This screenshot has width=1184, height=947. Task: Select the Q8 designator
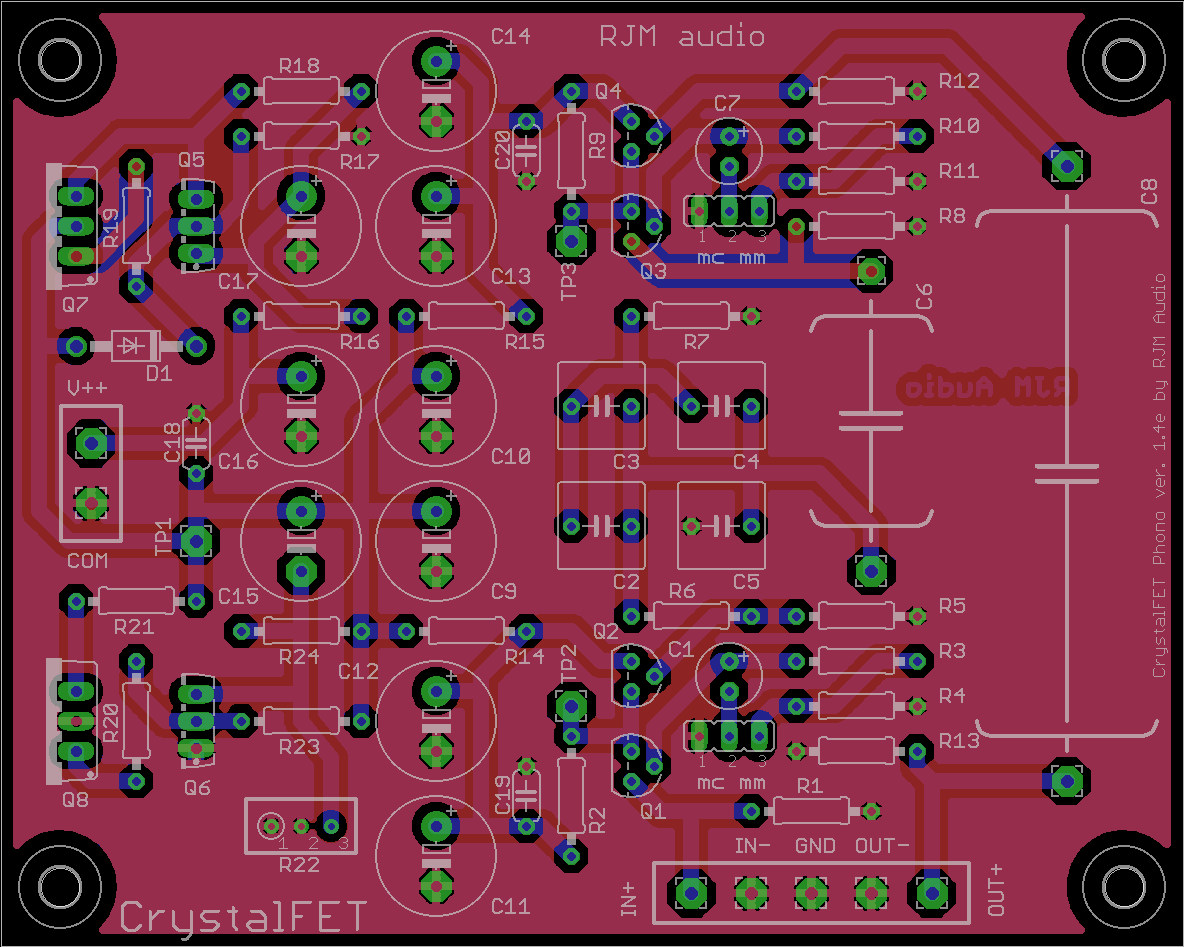(75, 799)
